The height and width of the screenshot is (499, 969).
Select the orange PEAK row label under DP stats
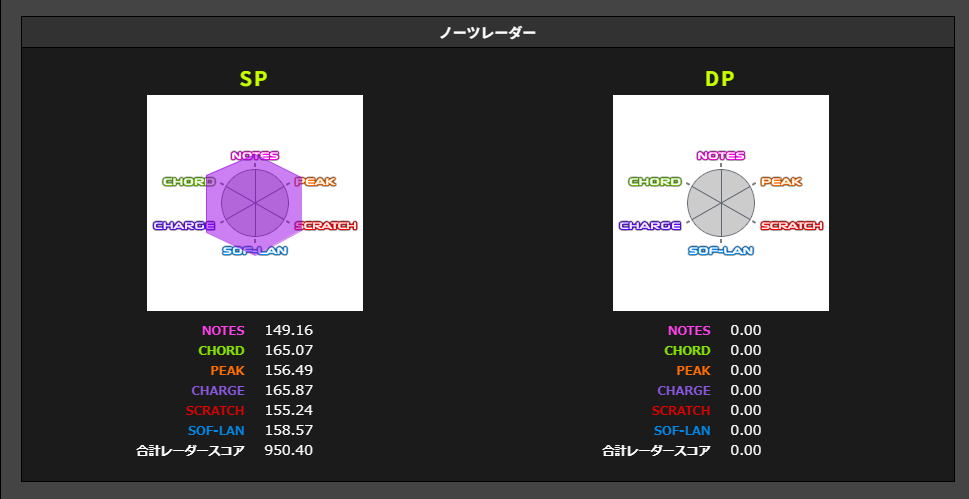click(693, 370)
